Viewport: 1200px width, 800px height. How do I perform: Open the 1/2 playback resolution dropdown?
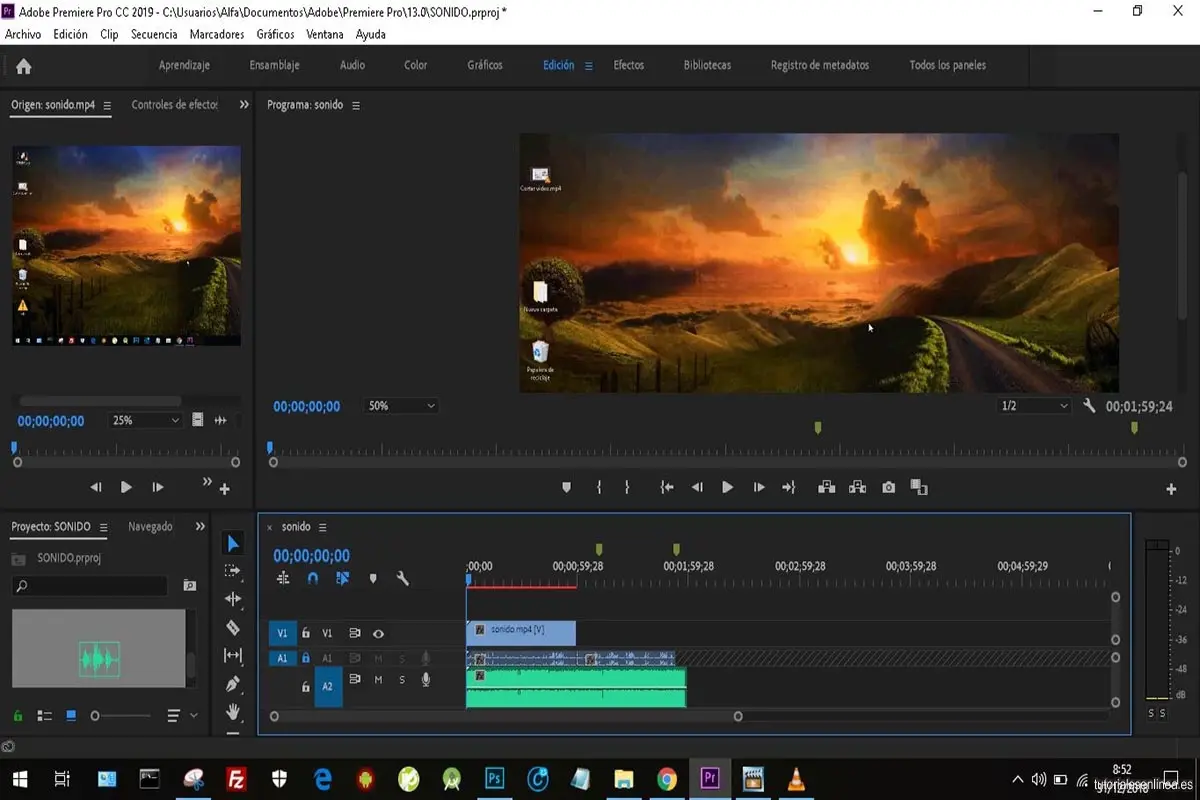click(x=1035, y=405)
